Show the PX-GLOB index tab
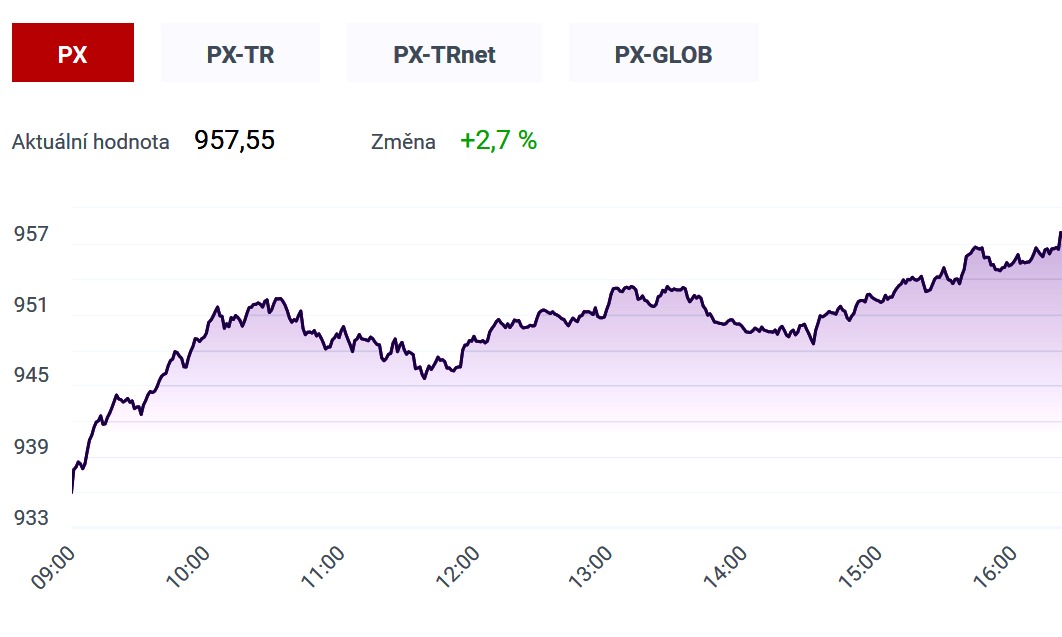The image size is (1062, 637). [663, 53]
